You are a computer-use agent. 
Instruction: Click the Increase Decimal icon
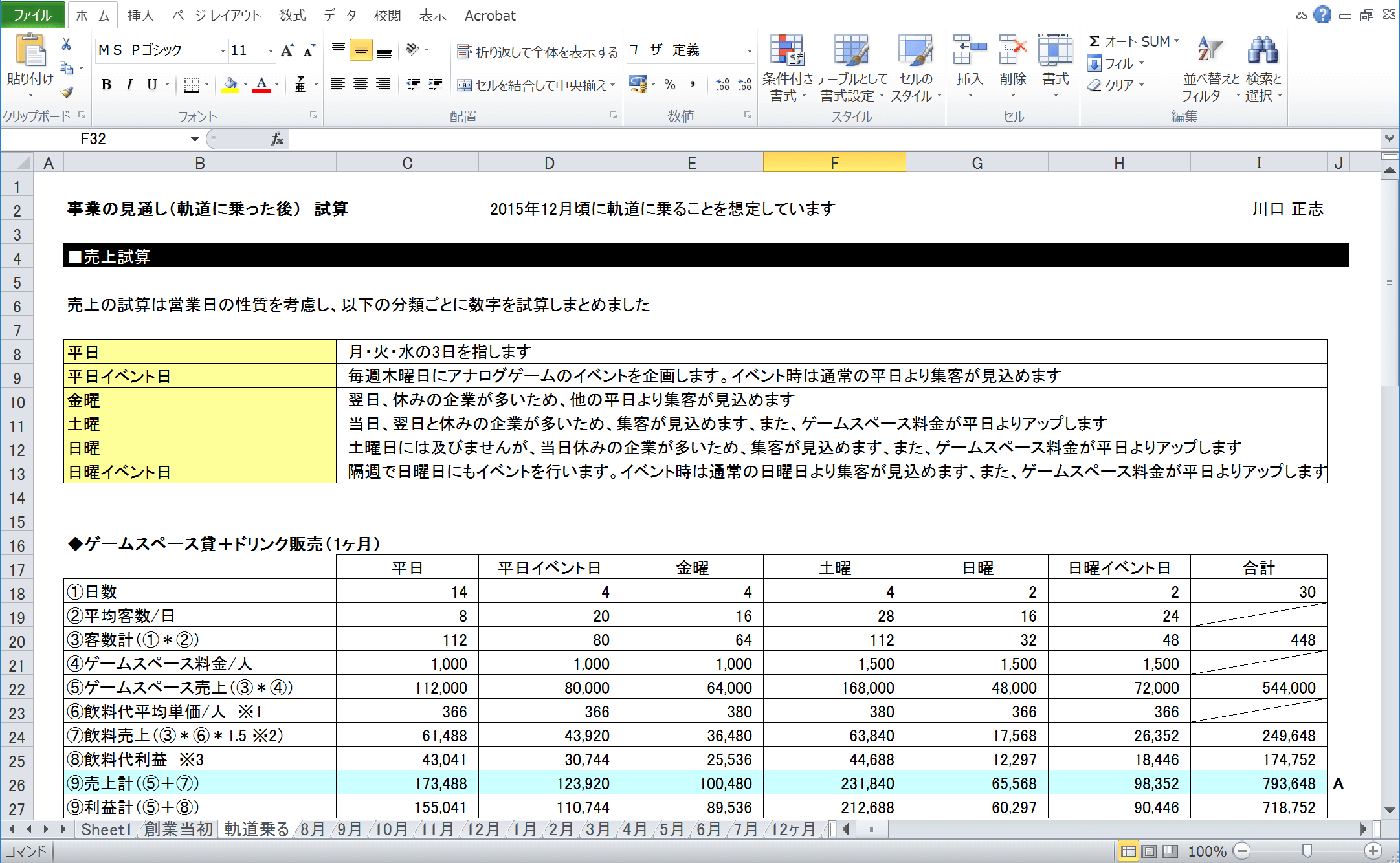pyautogui.click(x=722, y=85)
